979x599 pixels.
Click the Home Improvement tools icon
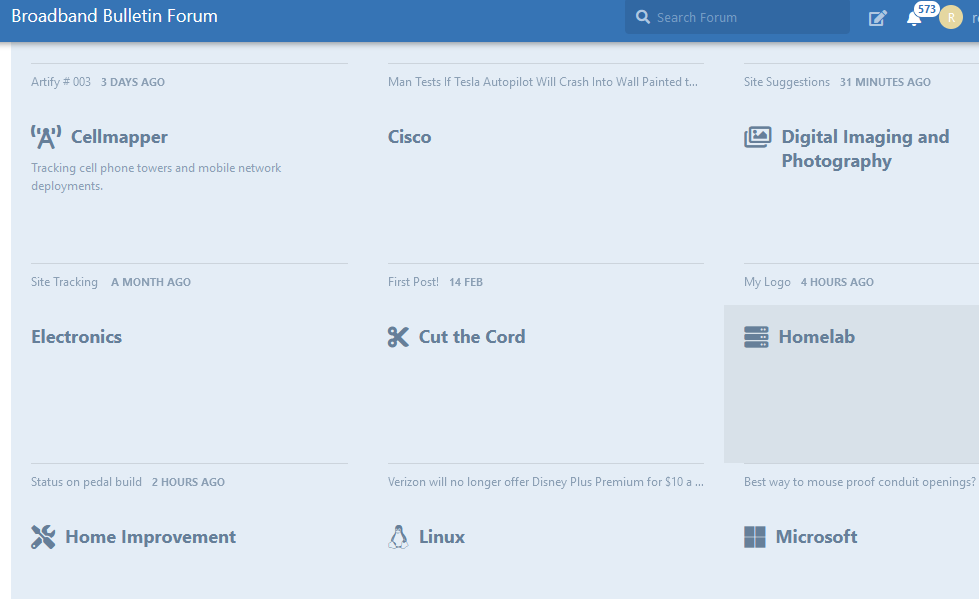coord(43,537)
